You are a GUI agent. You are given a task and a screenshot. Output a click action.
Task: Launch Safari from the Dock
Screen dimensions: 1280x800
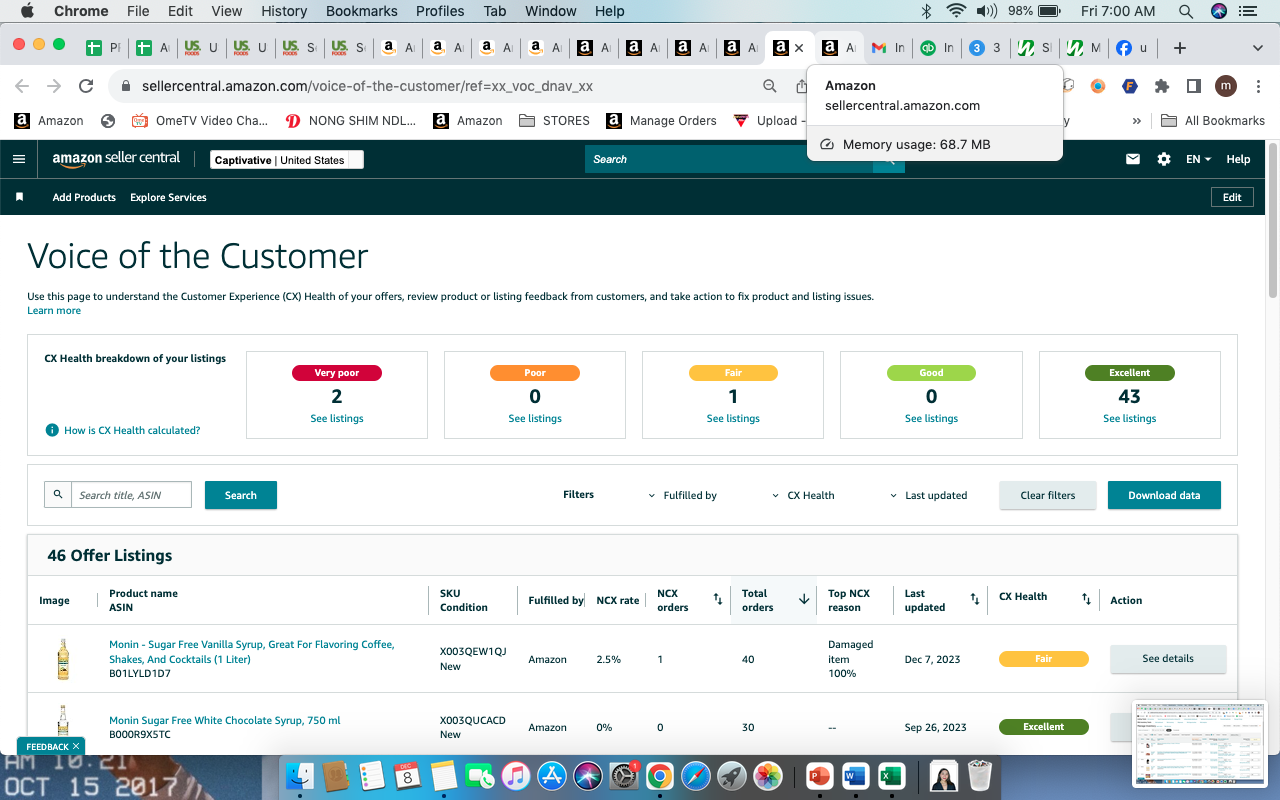click(696, 776)
